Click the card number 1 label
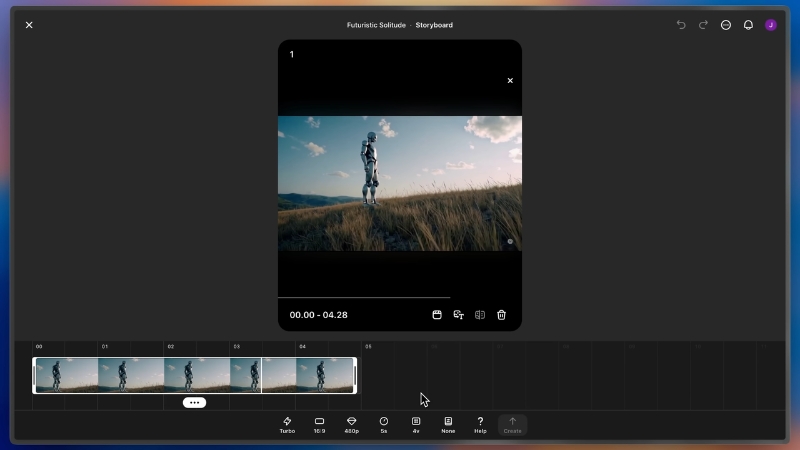 click(292, 54)
